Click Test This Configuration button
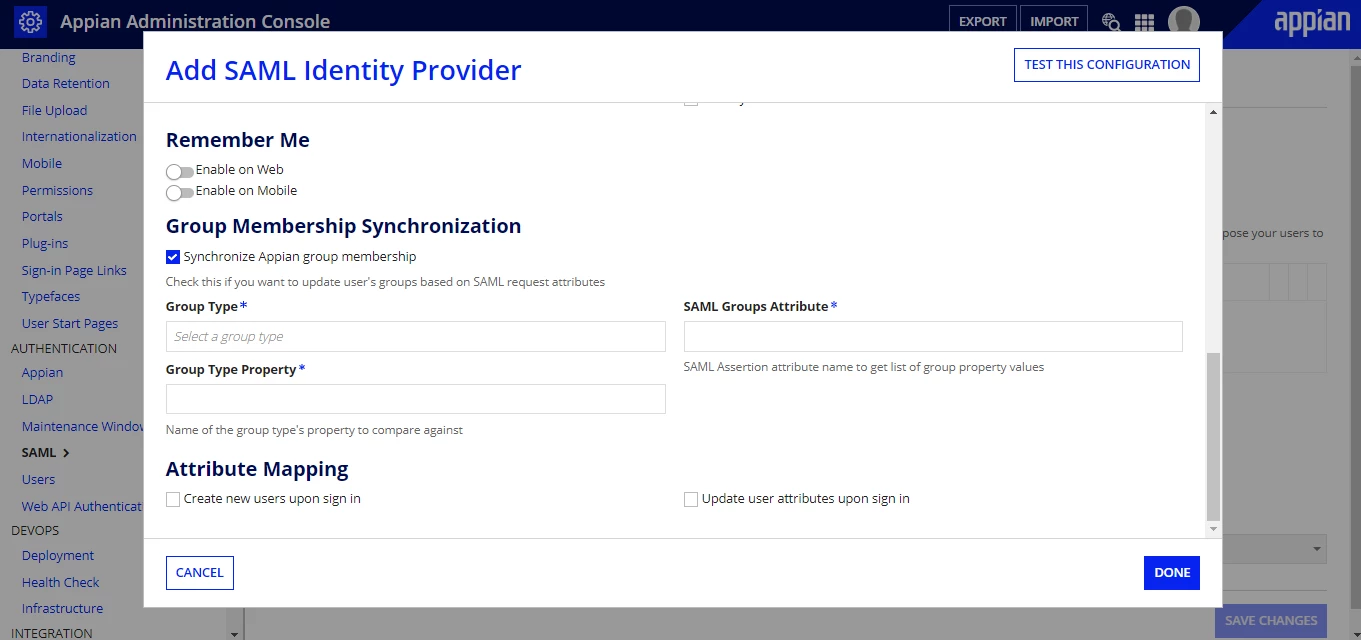 (x=1107, y=64)
